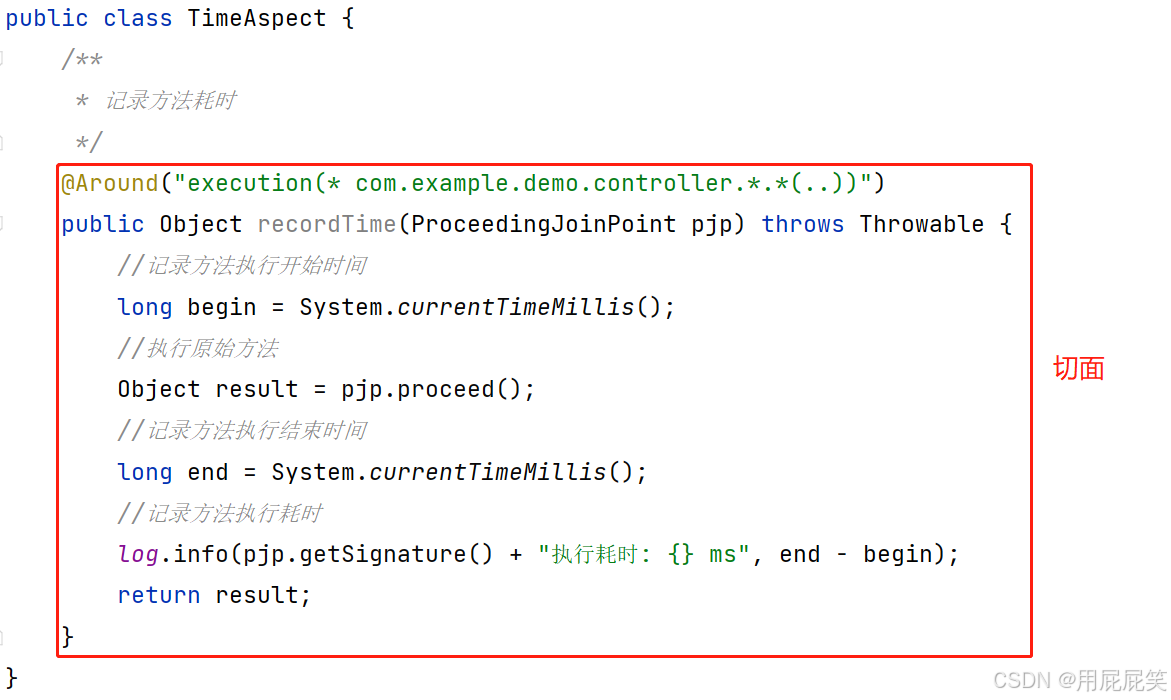Click the red 切面 annotation label
This screenshot has width=1171, height=700.
click(1078, 368)
